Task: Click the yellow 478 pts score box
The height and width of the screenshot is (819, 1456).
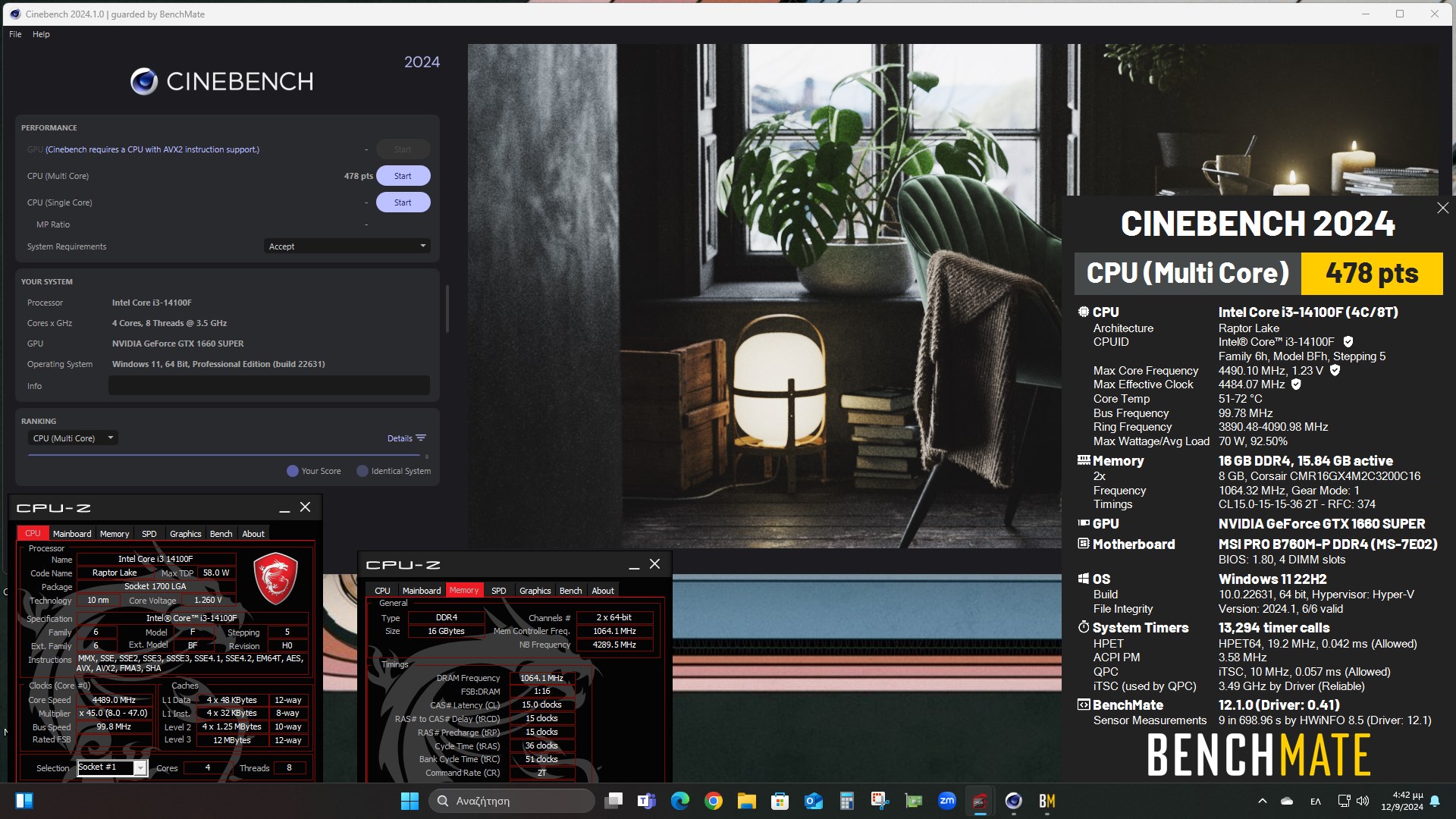Action: click(x=1372, y=273)
